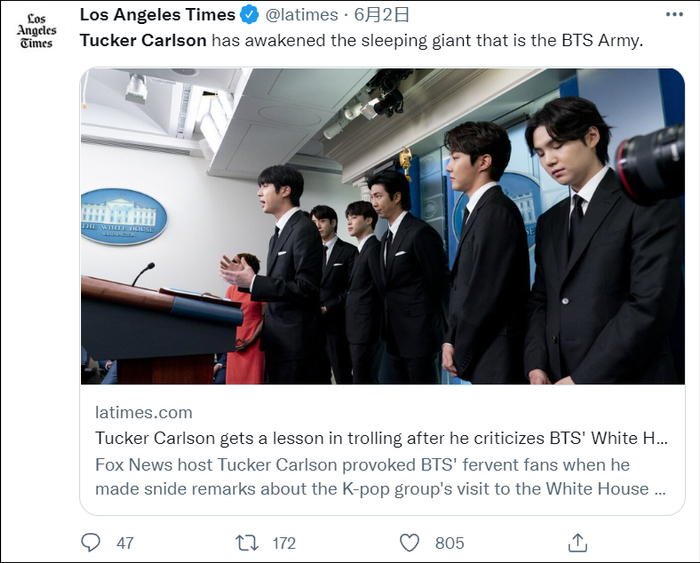Click the tweet text about BTS Army

point(425,41)
